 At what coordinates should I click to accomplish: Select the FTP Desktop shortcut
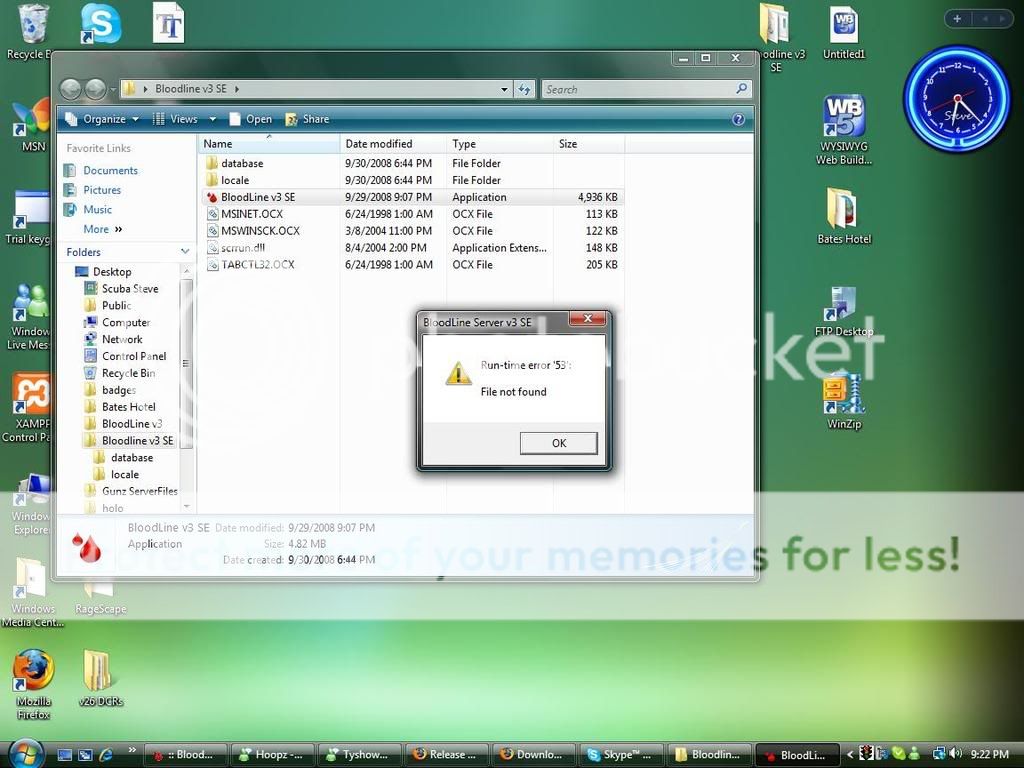(844, 313)
